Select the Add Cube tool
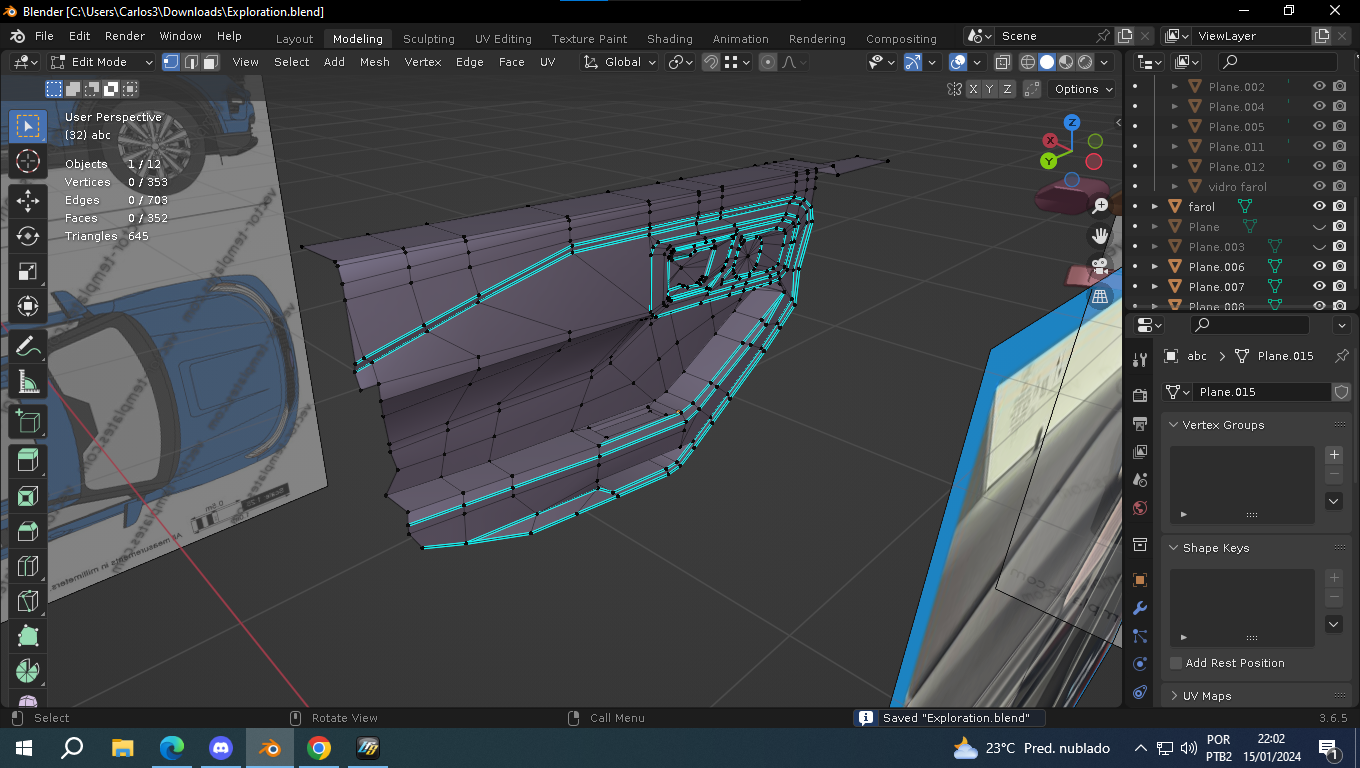Screen dimensions: 1360x768 [28, 421]
